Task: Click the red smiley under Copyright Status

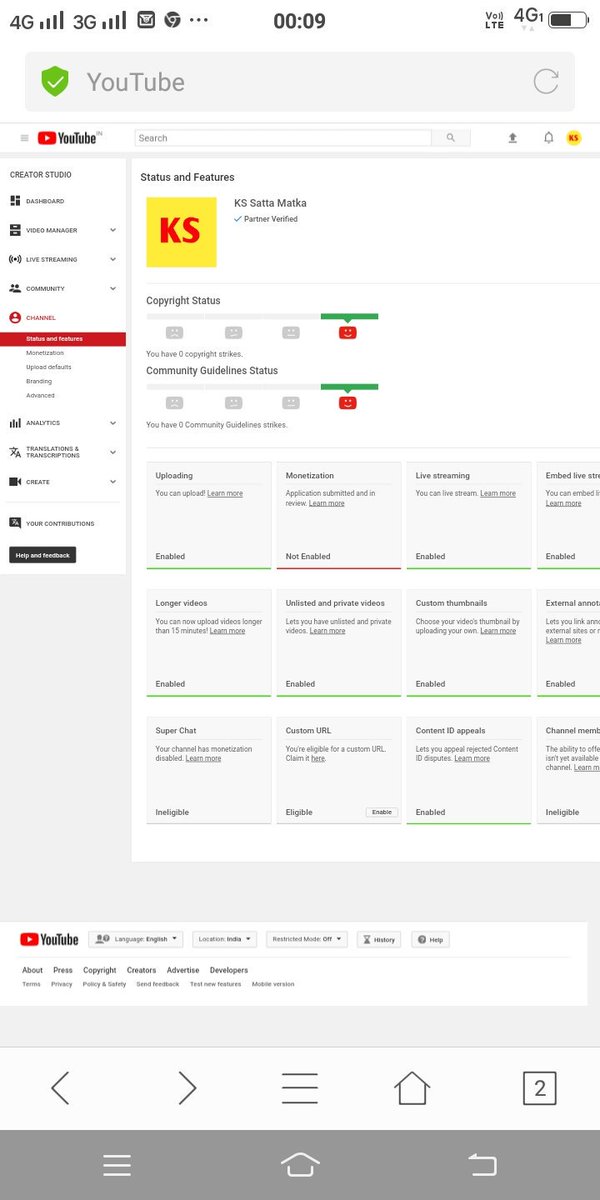Action: point(348,332)
